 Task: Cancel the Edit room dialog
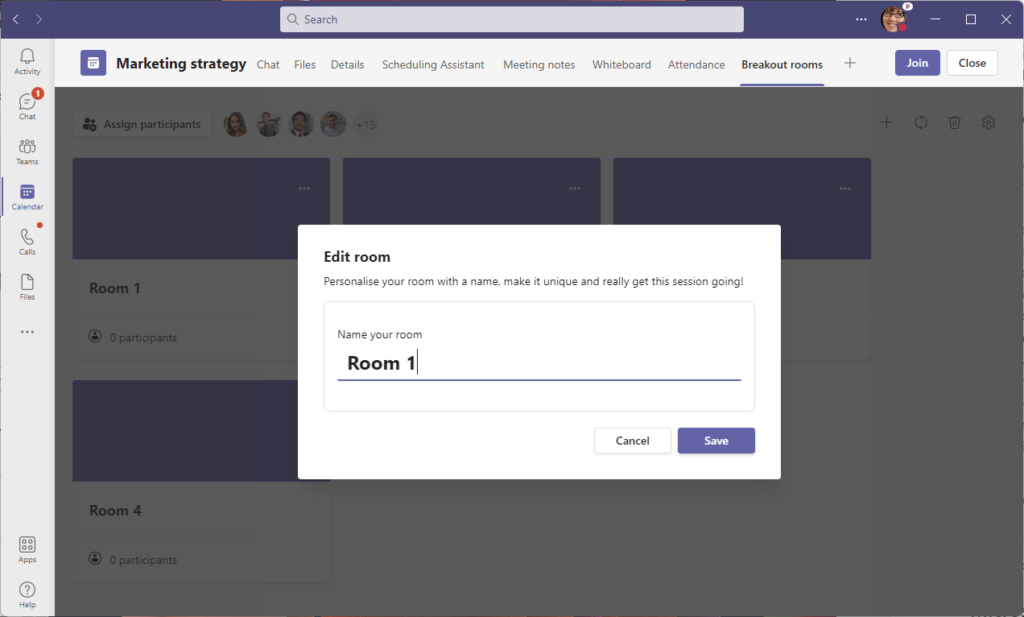tap(632, 441)
